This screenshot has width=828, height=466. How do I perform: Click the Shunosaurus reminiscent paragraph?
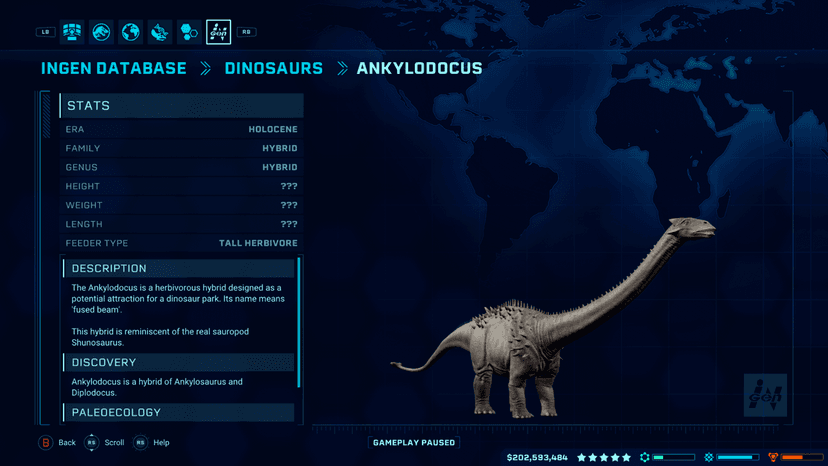(161, 337)
